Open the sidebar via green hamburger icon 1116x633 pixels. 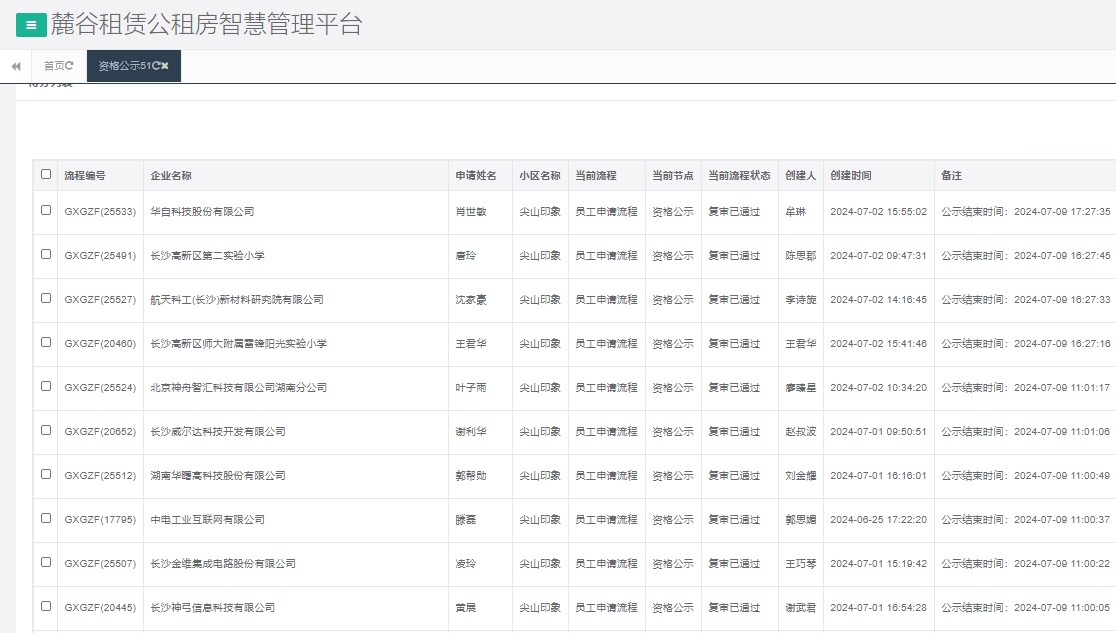click(x=31, y=23)
